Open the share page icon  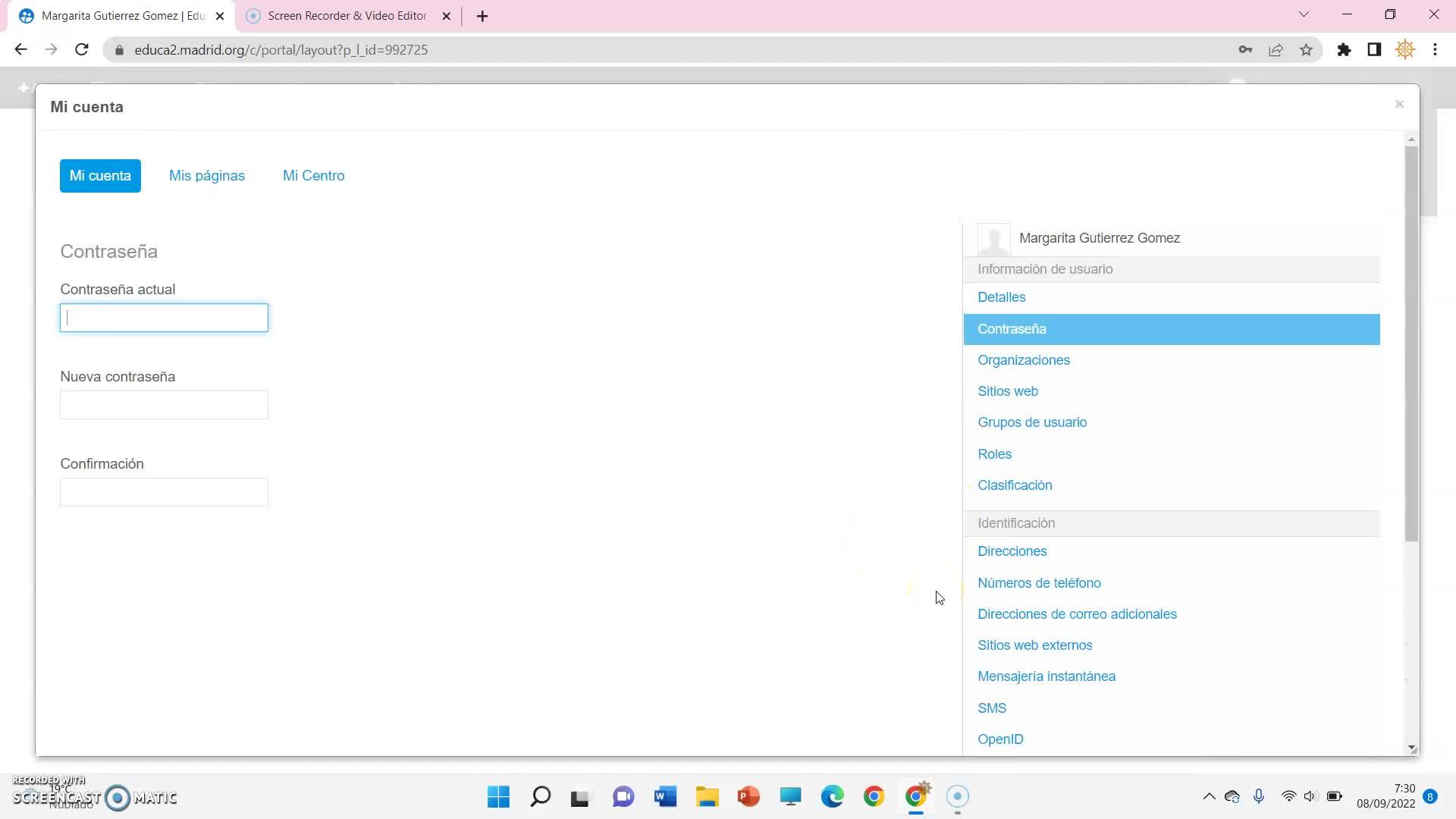[1276, 50]
